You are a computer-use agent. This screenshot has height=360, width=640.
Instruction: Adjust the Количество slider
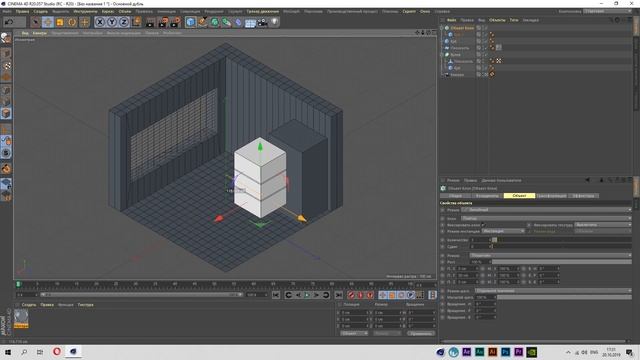pos(563,240)
